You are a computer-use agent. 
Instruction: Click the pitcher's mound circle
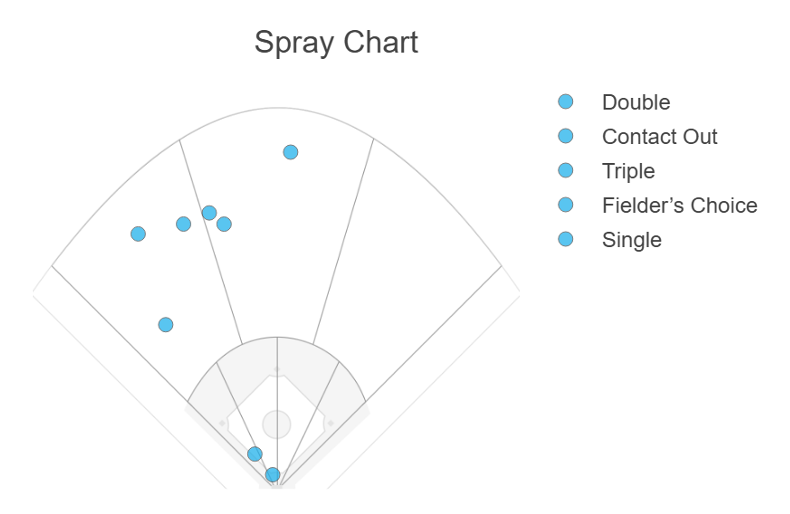point(277,424)
